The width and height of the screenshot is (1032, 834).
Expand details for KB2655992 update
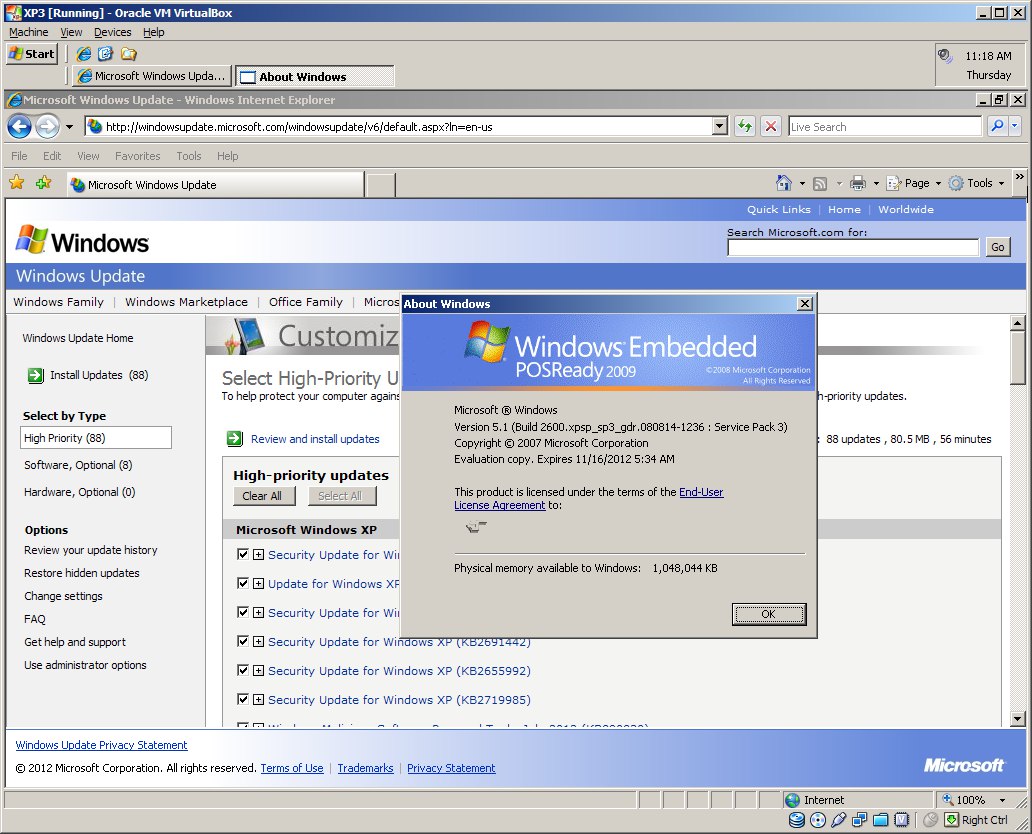pos(259,671)
